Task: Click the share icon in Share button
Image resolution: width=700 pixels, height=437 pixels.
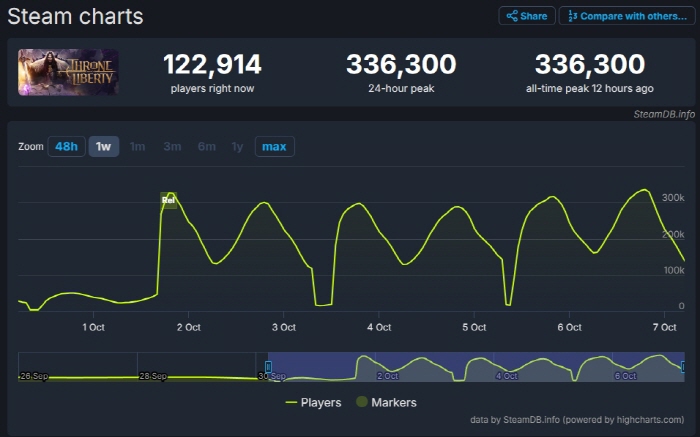Action: click(512, 16)
